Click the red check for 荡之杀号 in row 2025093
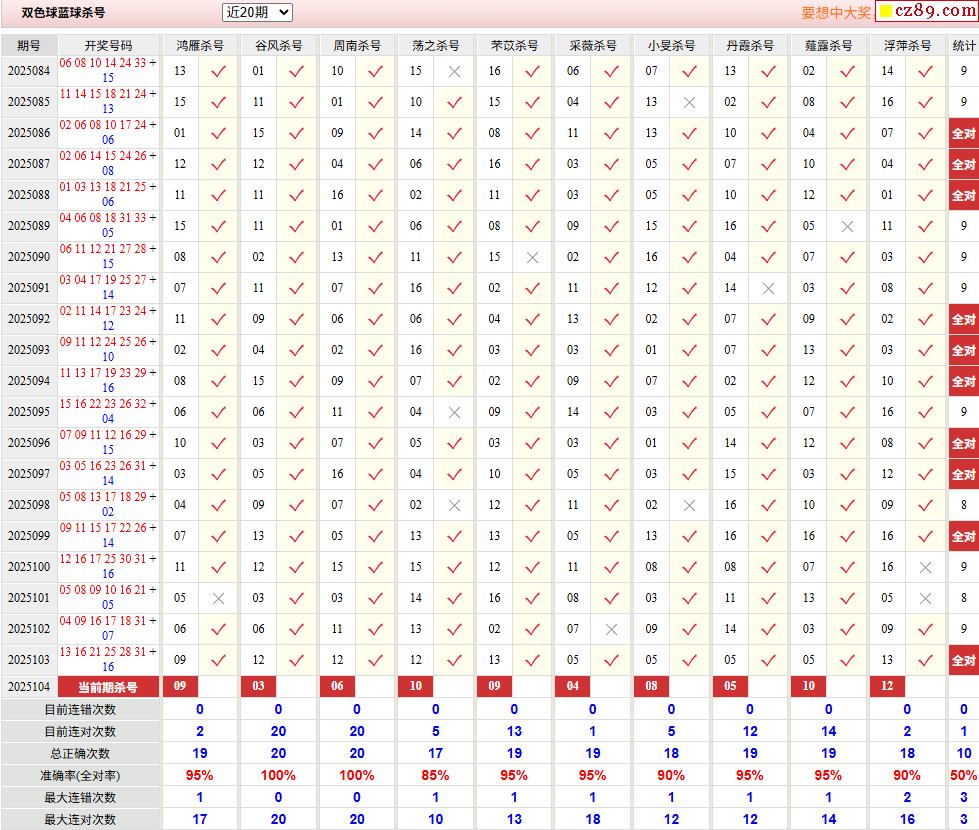 tap(455, 351)
